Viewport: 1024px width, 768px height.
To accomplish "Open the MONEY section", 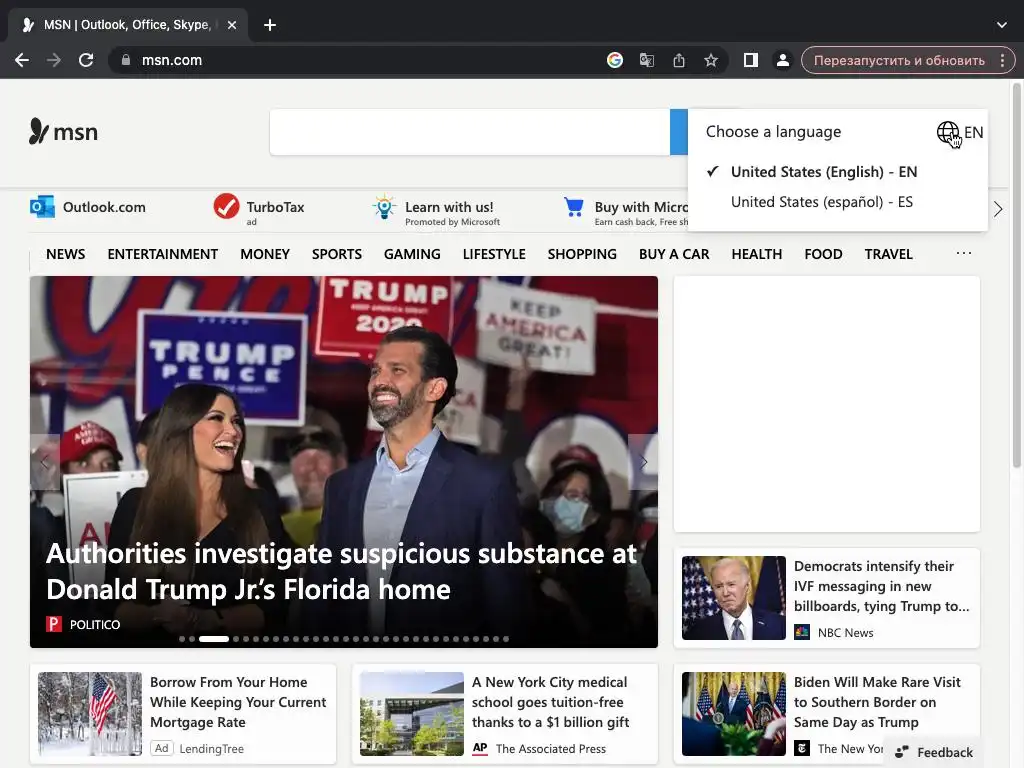I will point(264,254).
